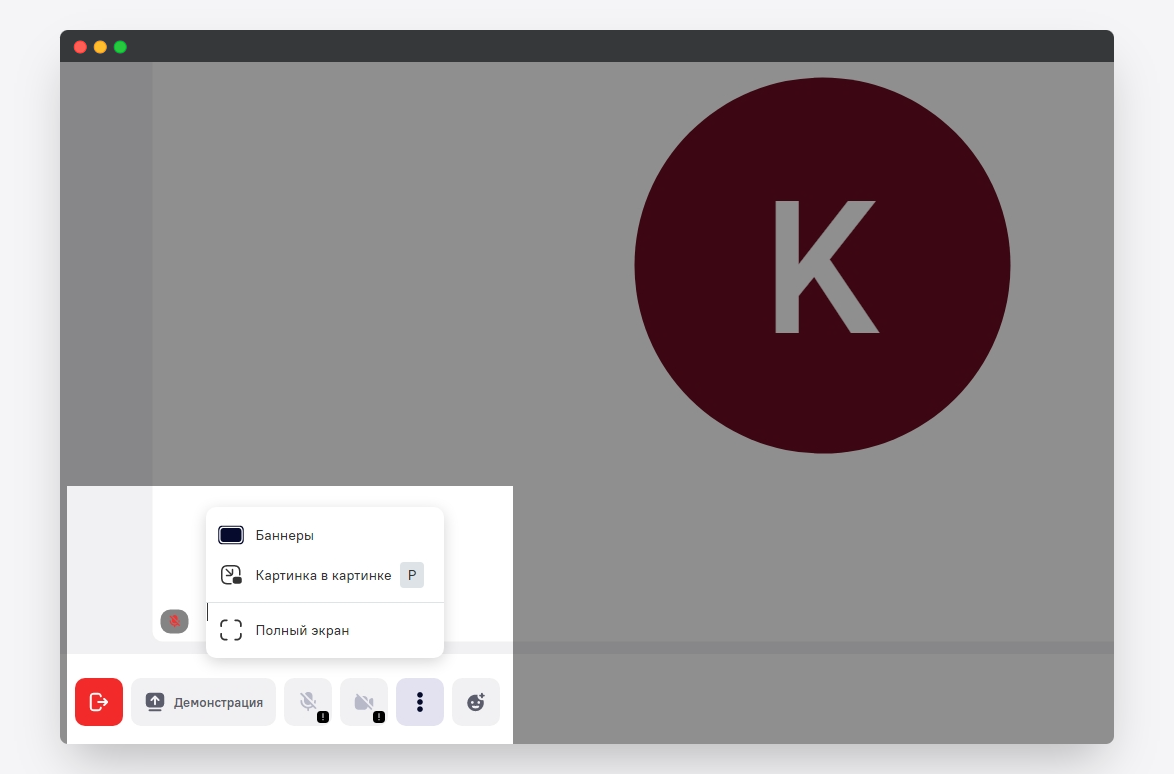This screenshot has height=774, width=1174.
Task: Click the participant avatar with letter K
Action: 822,266
